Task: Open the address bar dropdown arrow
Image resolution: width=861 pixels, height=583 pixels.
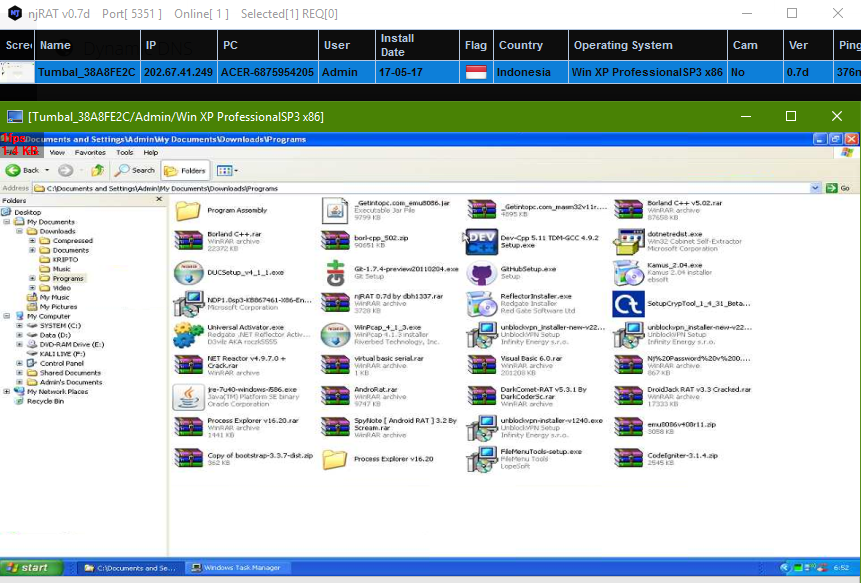Action: pyautogui.click(x=815, y=188)
